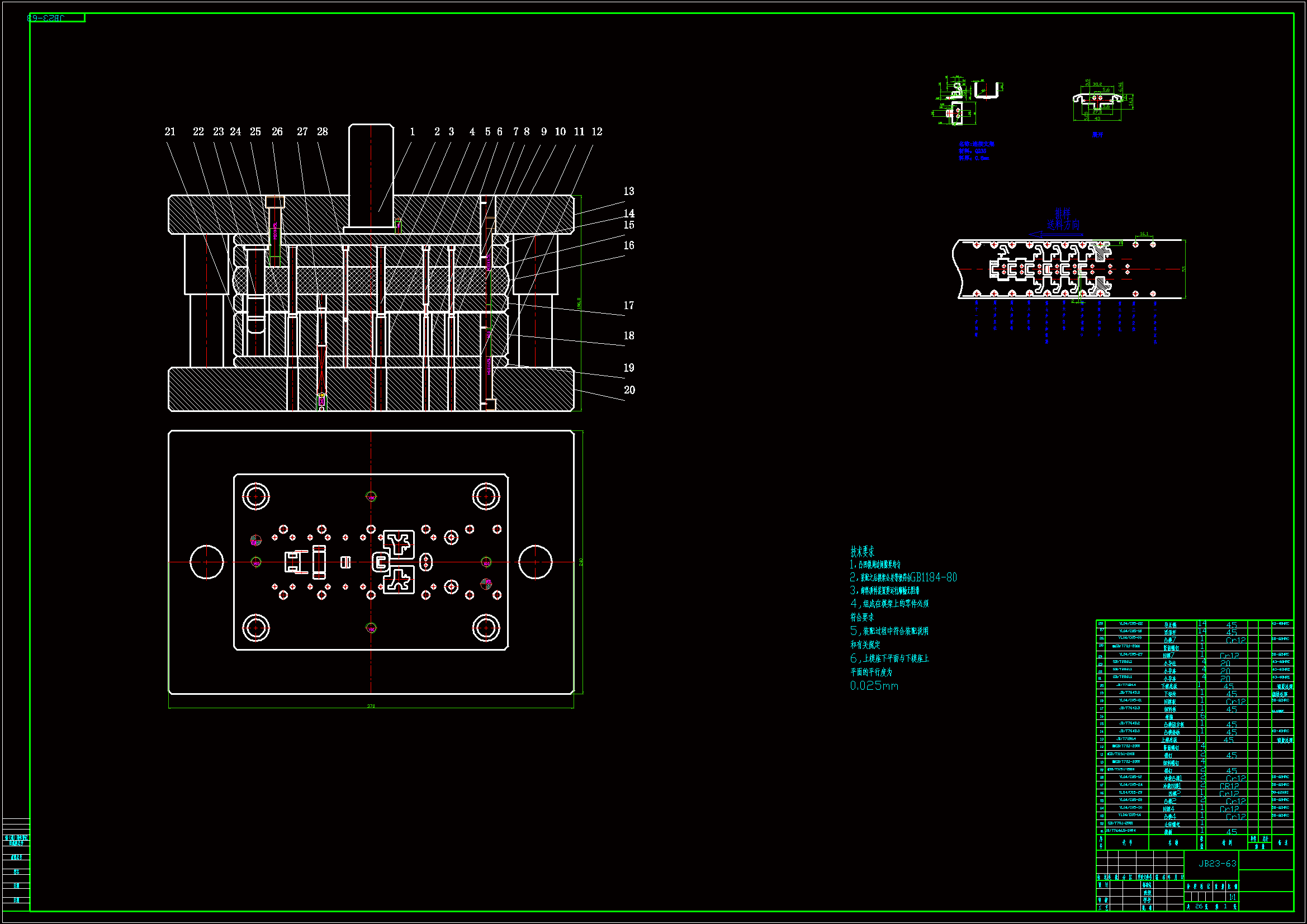Click the JB23-63 title block text
The height and width of the screenshot is (924, 1307).
coord(1217,863)
